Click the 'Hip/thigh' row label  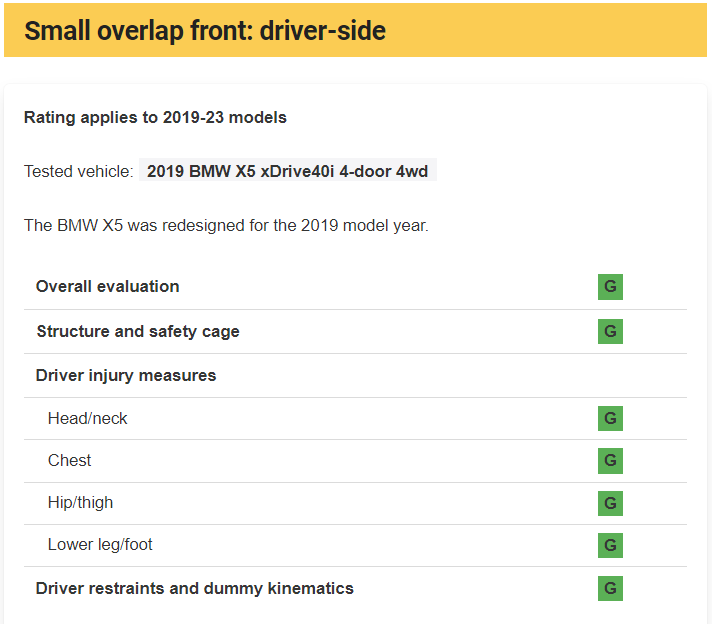click(80, 503)
